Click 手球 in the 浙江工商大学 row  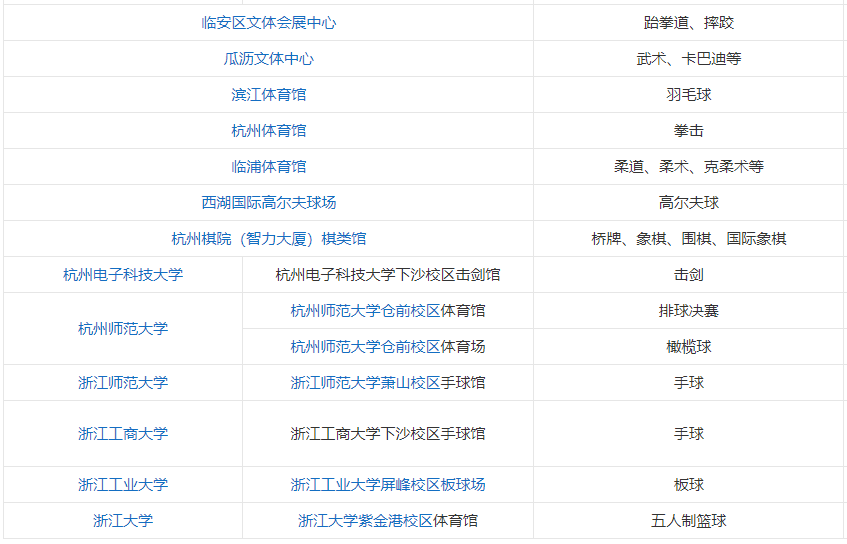pyautogui.click(x=689, y=433)
